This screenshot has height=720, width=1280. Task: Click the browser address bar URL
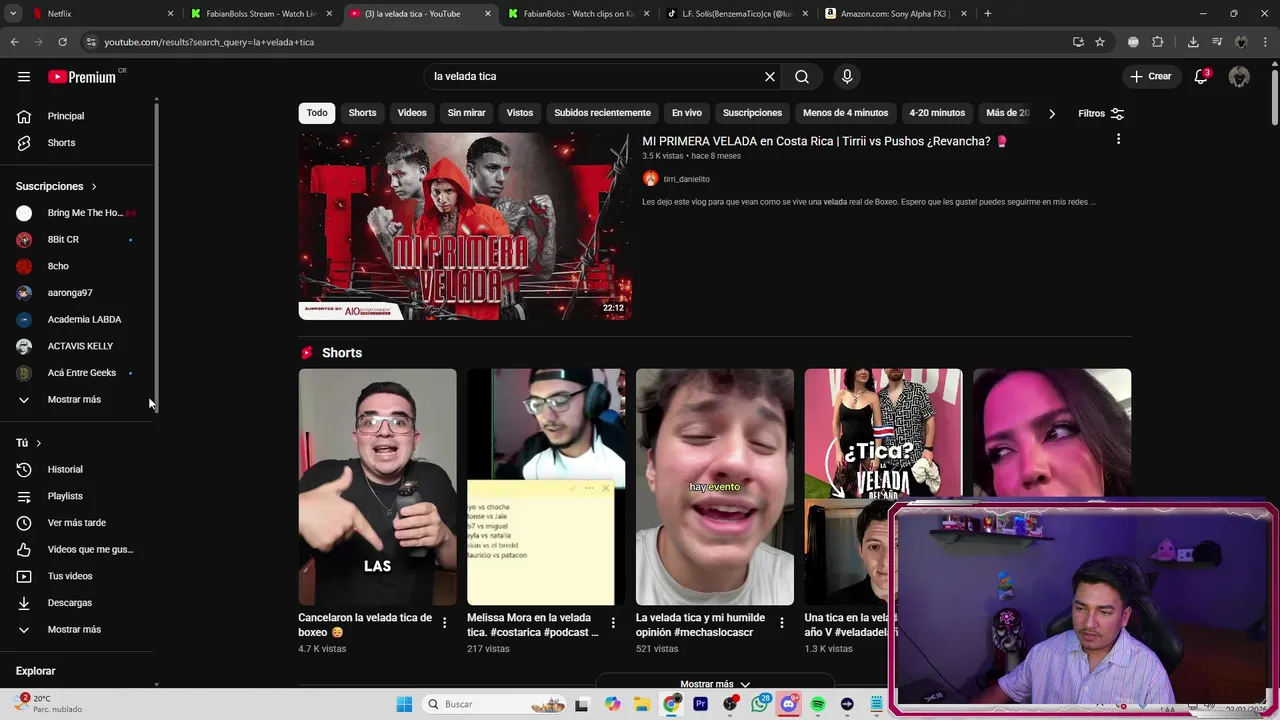tap(208, 42)
